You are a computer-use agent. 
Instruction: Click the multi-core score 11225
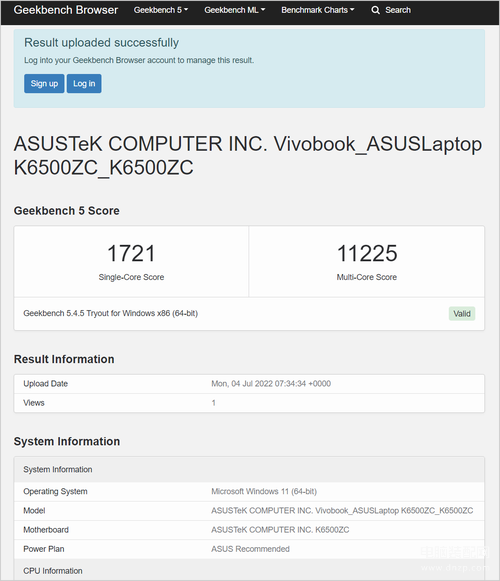(x=367, y=253)
